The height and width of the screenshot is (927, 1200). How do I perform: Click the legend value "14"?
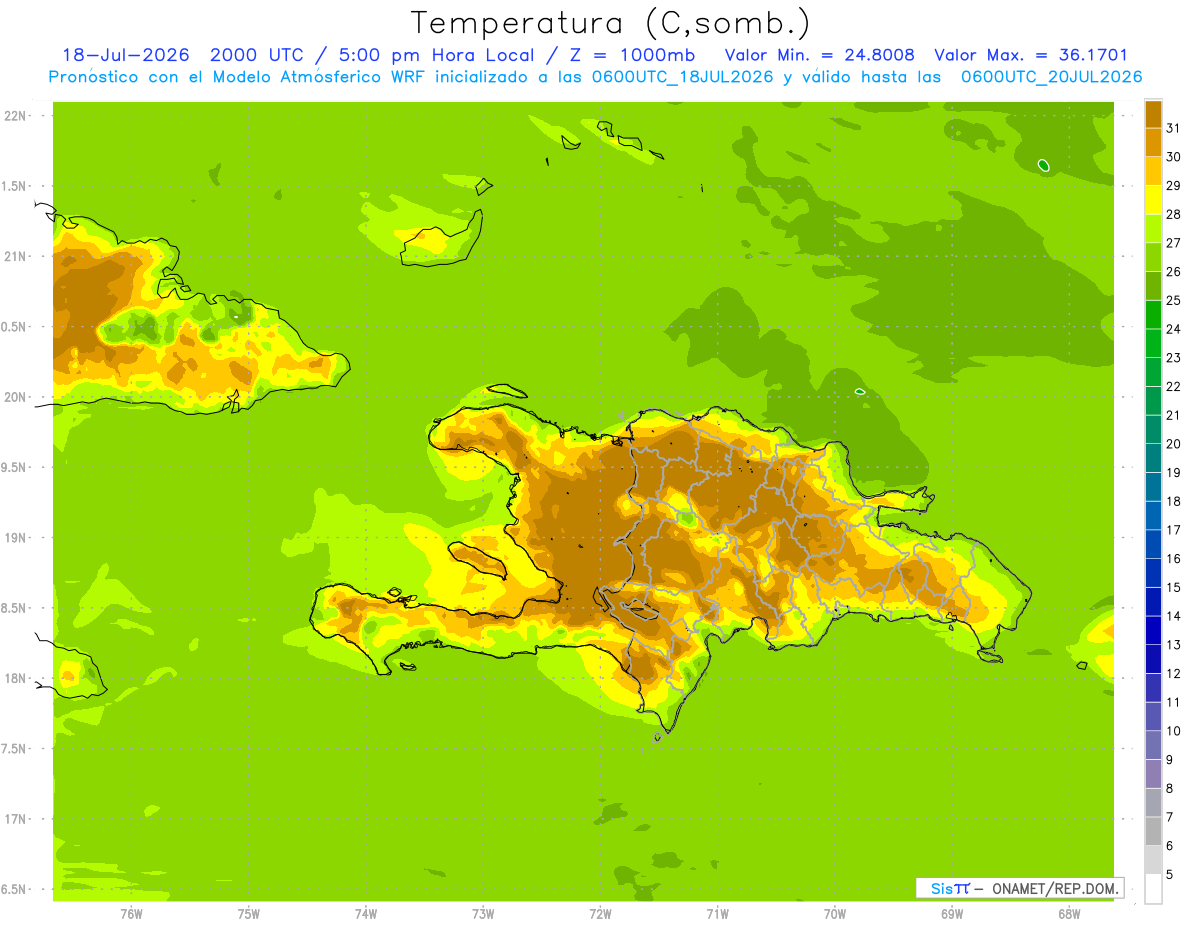(1174, 616)
